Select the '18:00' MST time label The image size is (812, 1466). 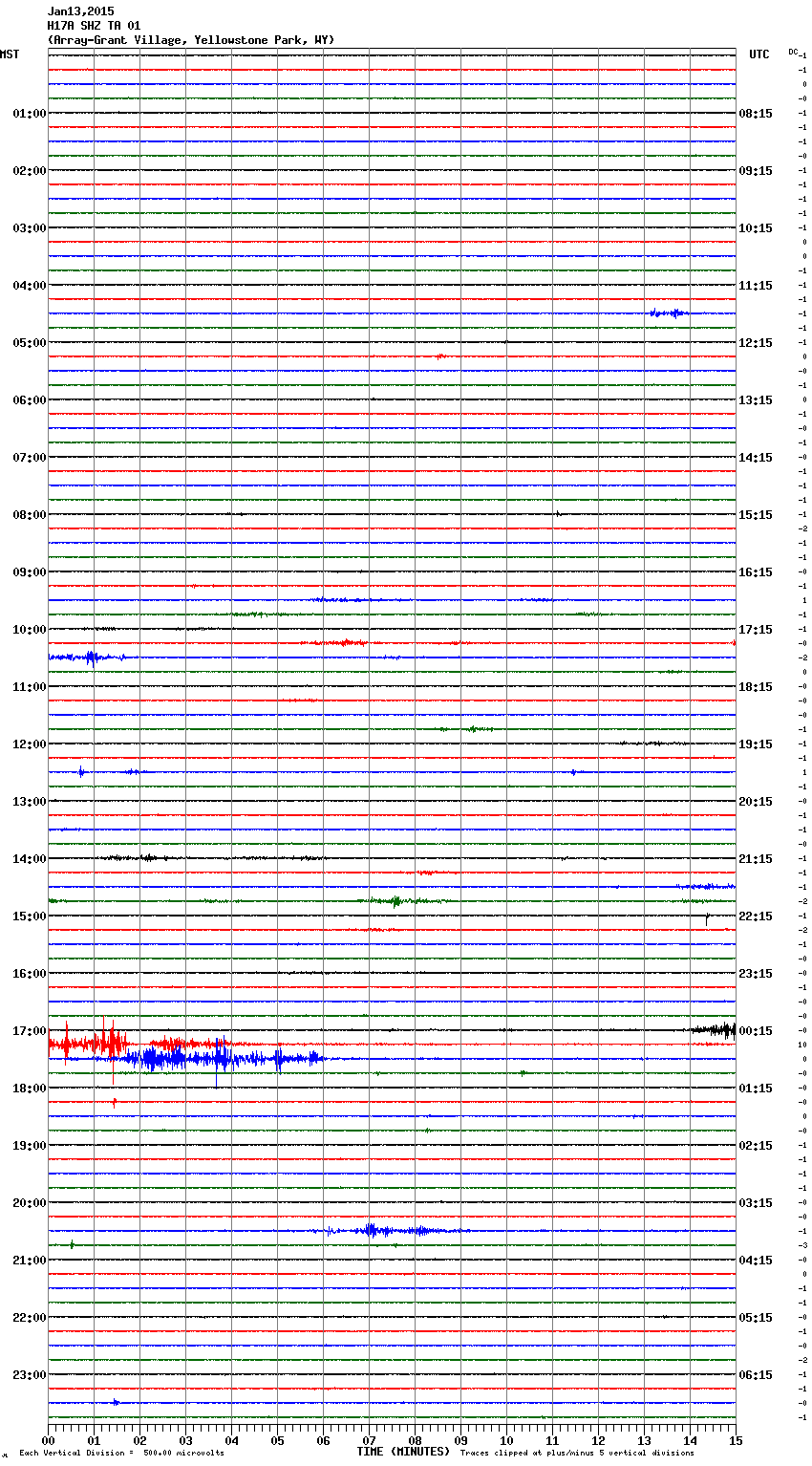click(30, 1089)
